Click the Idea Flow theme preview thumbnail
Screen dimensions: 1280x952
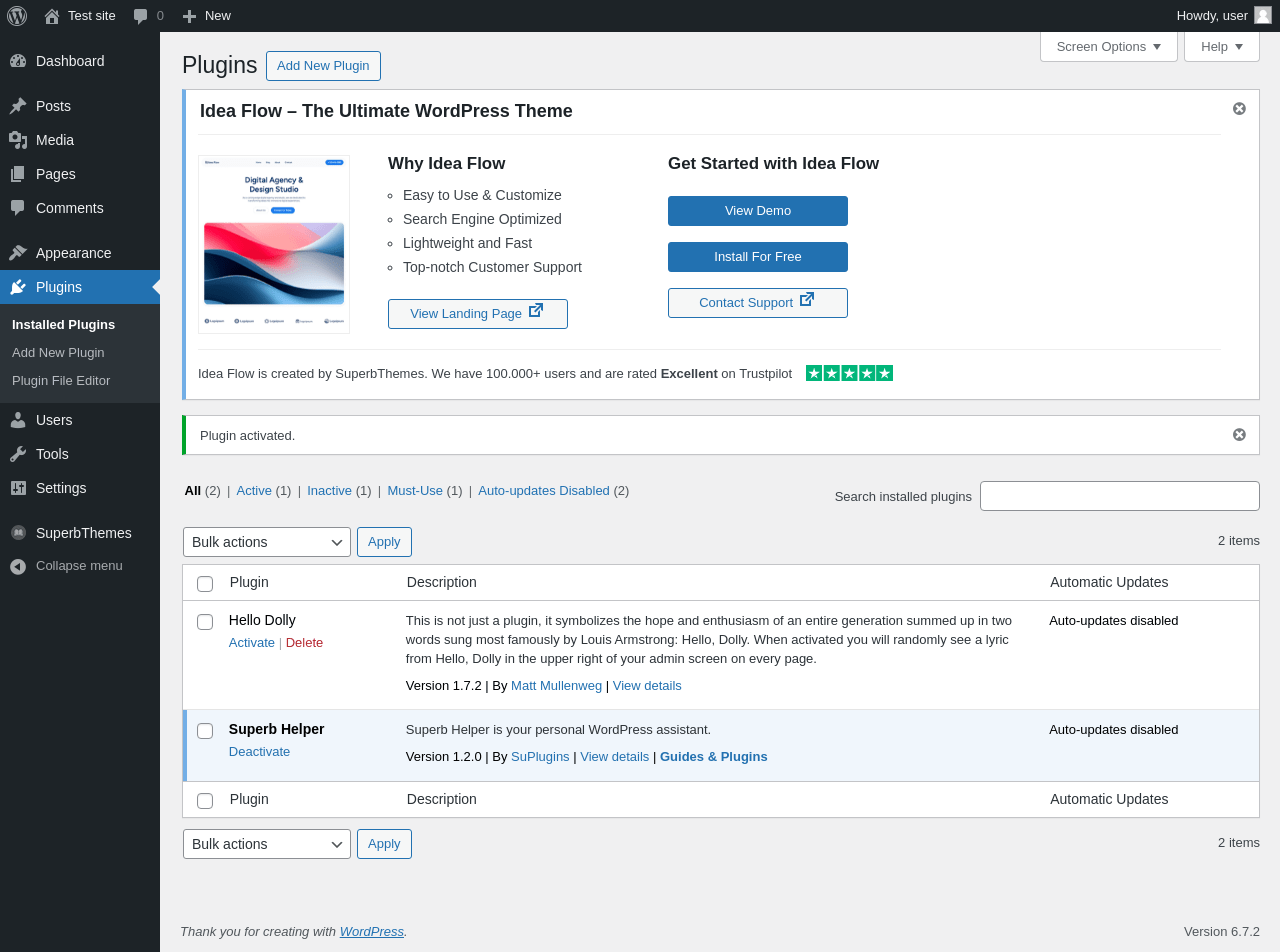tap(274, 244)
